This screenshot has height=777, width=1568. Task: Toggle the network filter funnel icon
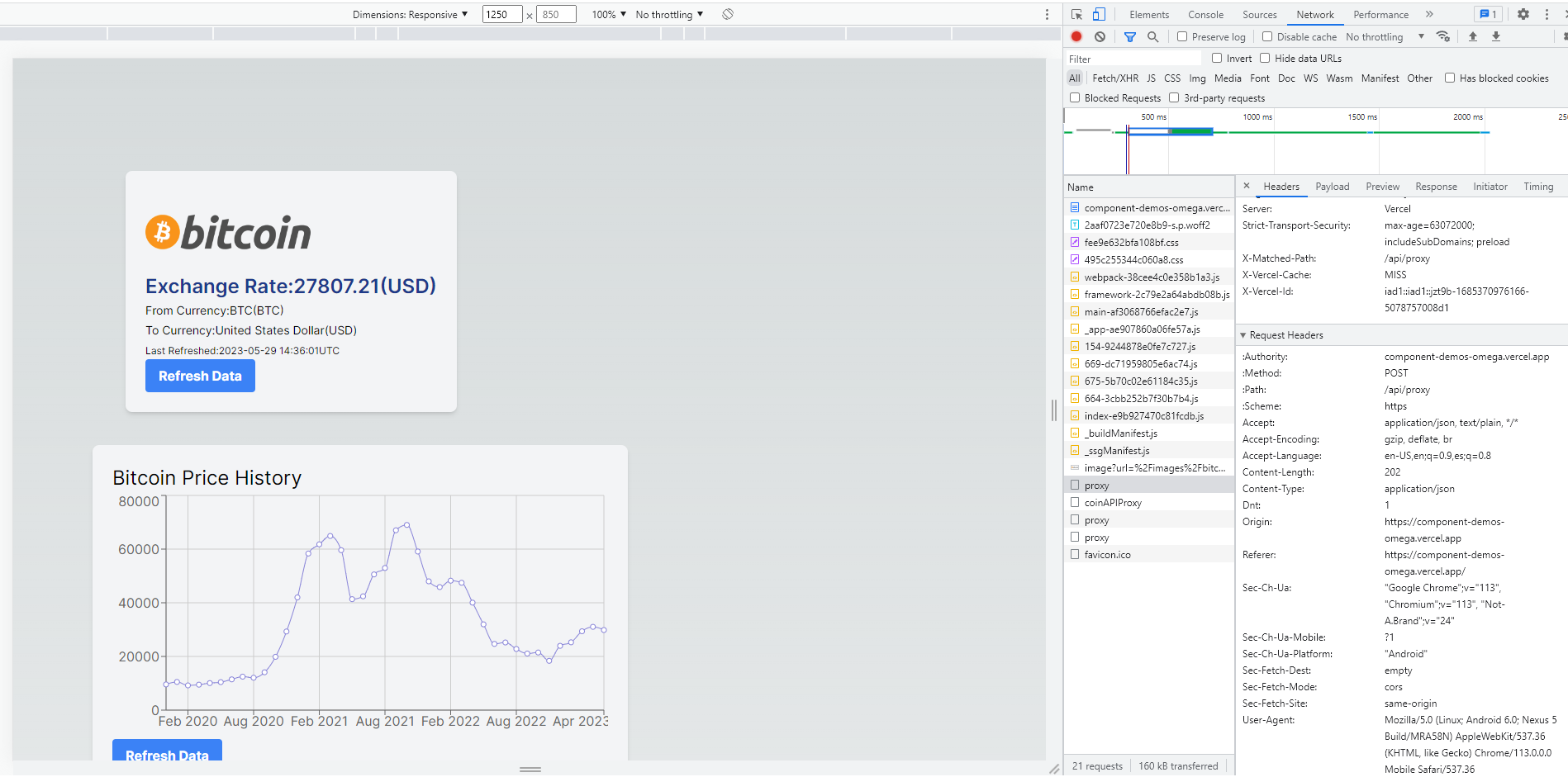coord(1129,36)
